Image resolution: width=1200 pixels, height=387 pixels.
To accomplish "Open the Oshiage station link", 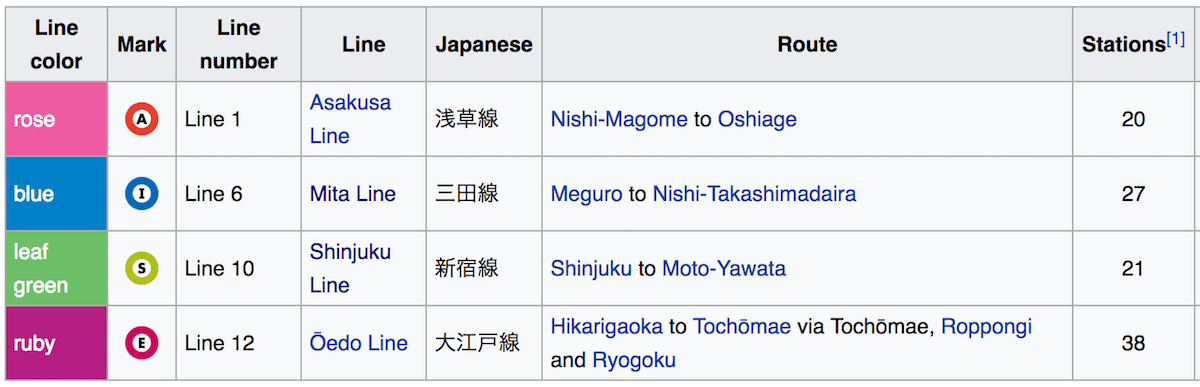I will [757, 120].
